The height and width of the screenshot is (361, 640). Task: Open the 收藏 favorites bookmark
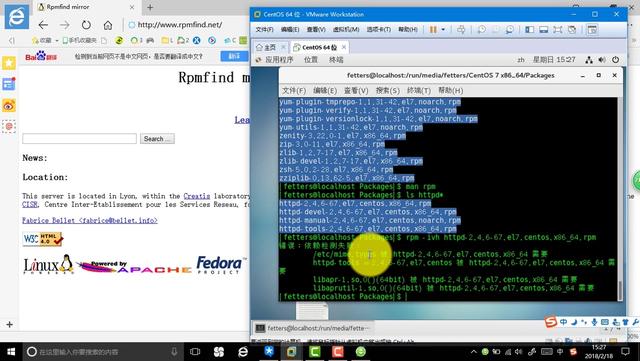(x=42, y=40)
